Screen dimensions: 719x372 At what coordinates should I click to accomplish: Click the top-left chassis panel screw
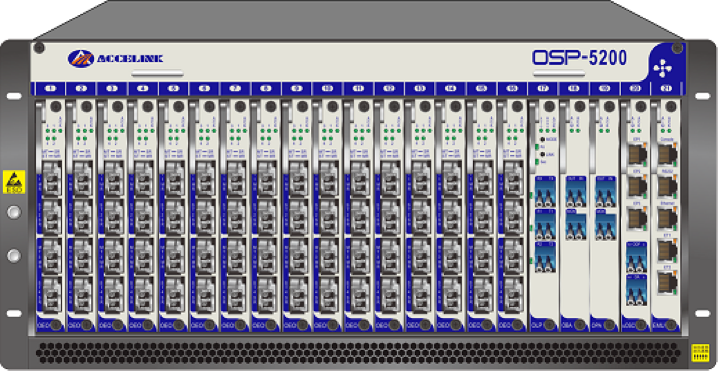click(x=39, y=48)
